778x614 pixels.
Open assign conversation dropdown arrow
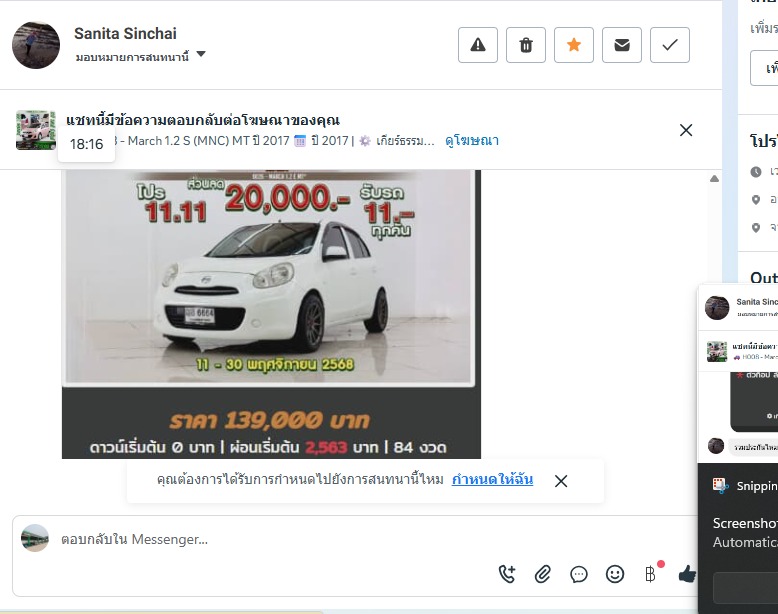(201, 54)
